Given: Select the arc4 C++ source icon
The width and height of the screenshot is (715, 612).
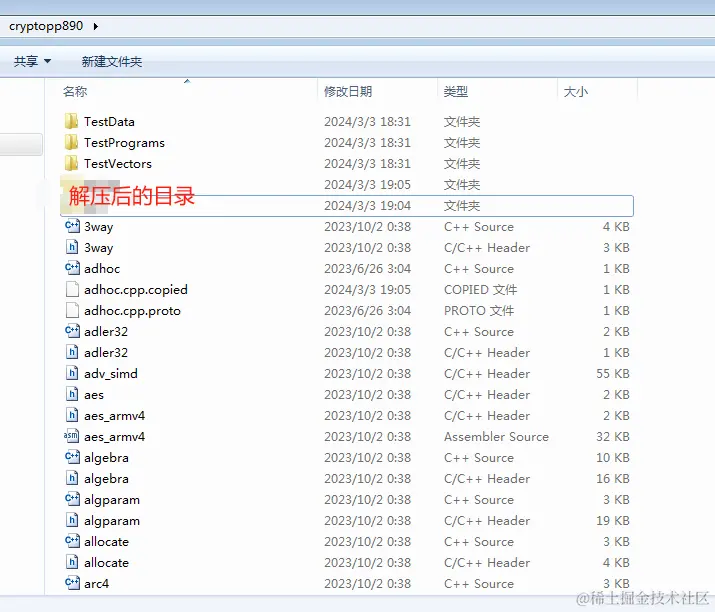Looking at the screenshot, I should pos(72,583).
